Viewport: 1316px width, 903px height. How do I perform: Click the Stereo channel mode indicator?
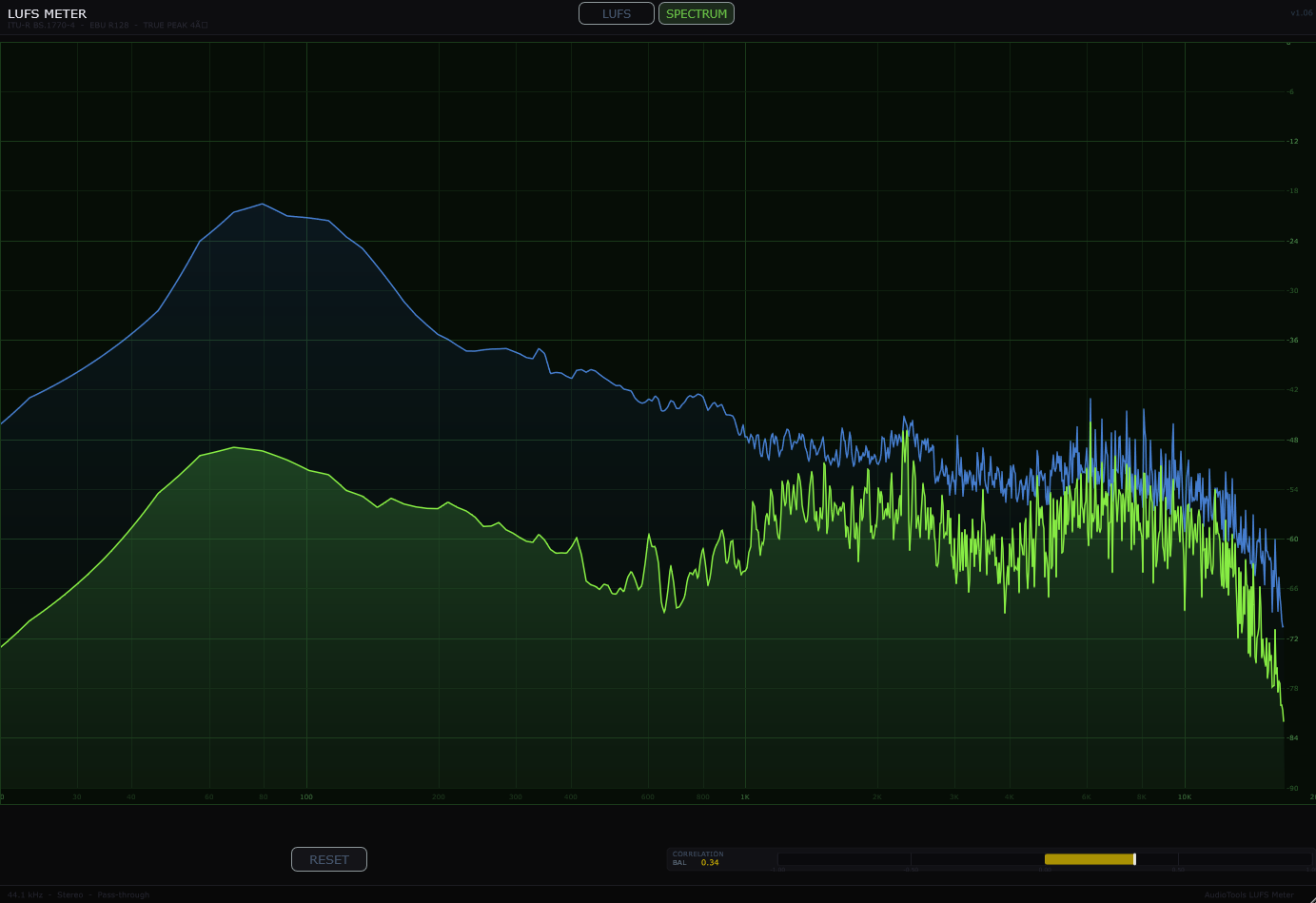coord(69,894)
